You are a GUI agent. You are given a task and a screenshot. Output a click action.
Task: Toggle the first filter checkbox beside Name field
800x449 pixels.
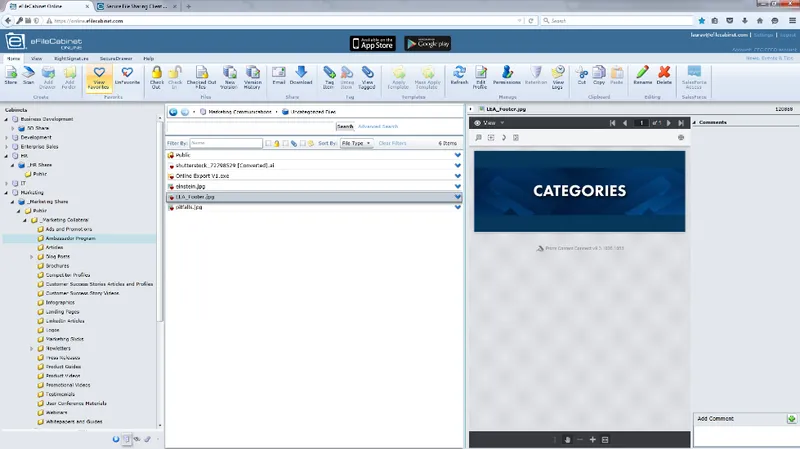268,143
